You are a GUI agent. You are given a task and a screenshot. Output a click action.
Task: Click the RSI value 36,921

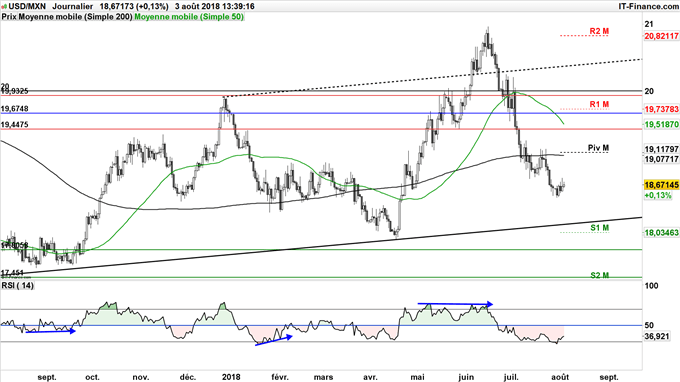point(657,336)
